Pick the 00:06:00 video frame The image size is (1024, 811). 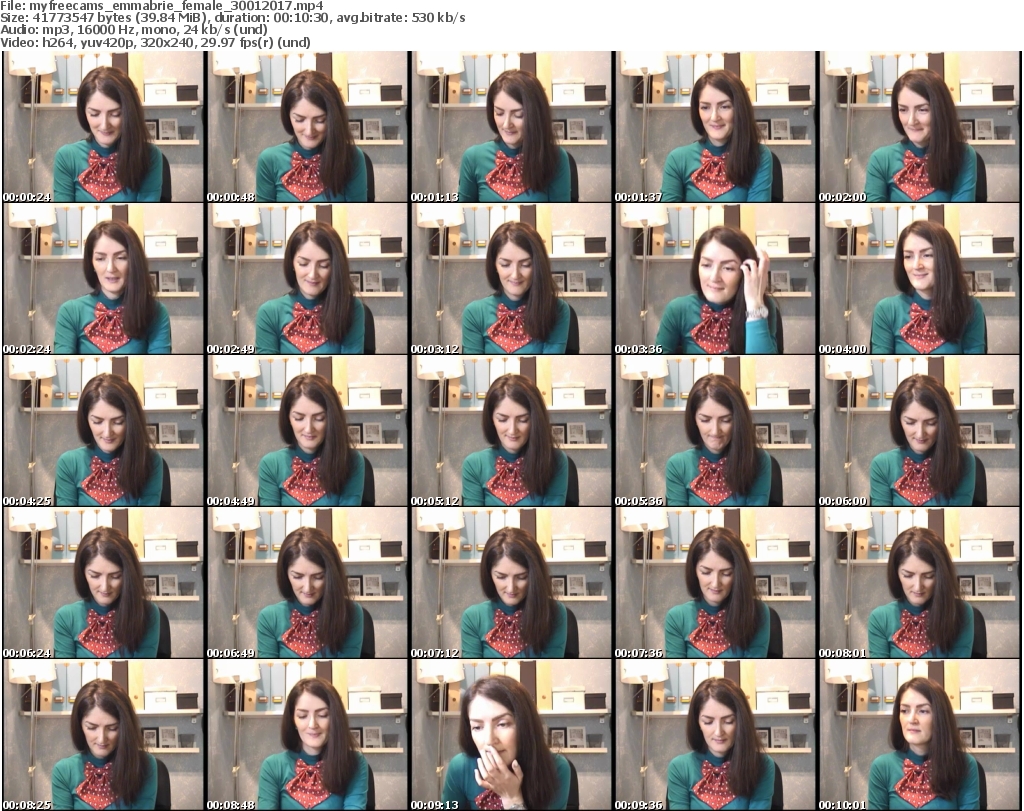pyautogui.click(x=919, y=431)
